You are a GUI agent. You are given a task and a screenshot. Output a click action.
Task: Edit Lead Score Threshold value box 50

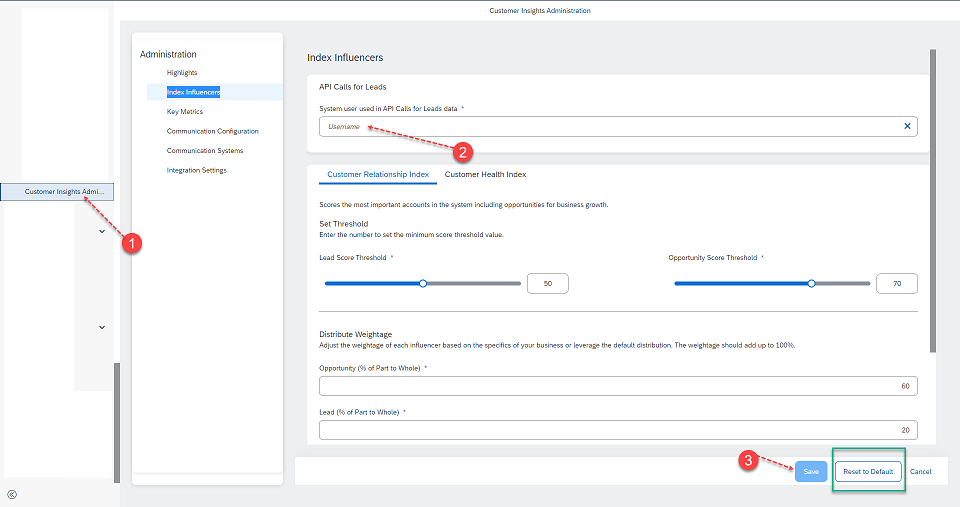click(x=547, y=284)
